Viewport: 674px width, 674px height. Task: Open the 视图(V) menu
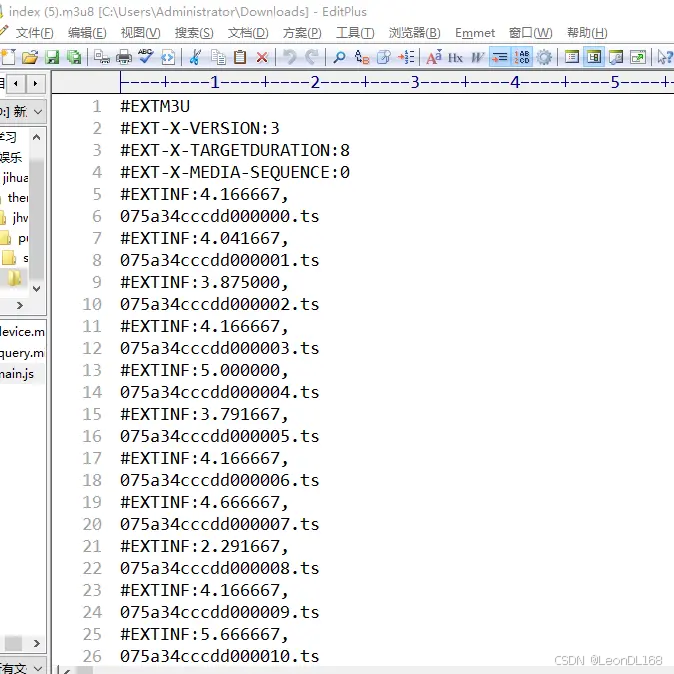tap(141, 33)
